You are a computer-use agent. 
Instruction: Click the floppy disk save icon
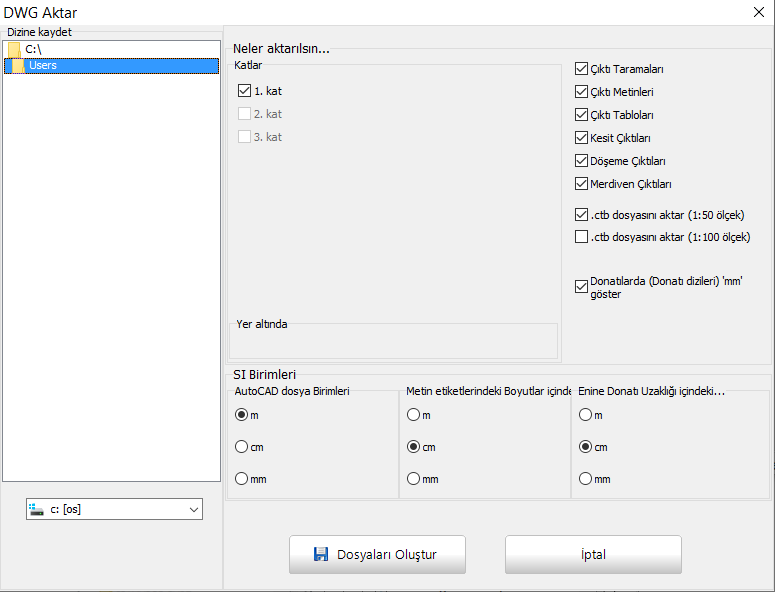coord(321,554)
